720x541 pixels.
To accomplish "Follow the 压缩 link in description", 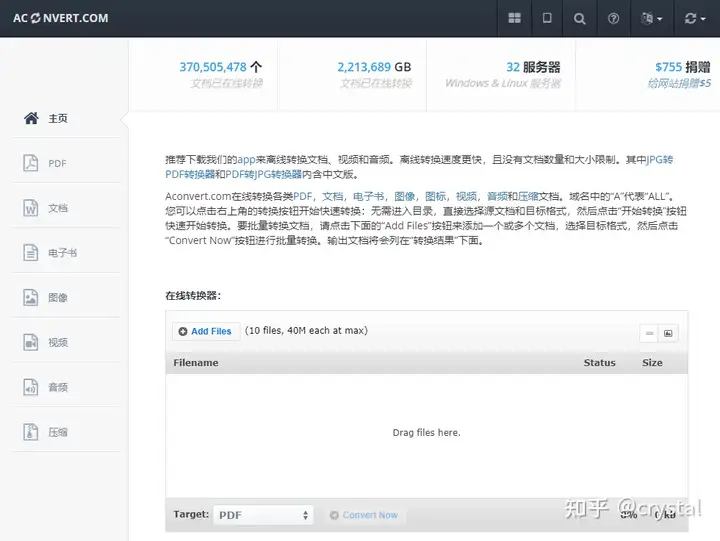I will [528, 197].
